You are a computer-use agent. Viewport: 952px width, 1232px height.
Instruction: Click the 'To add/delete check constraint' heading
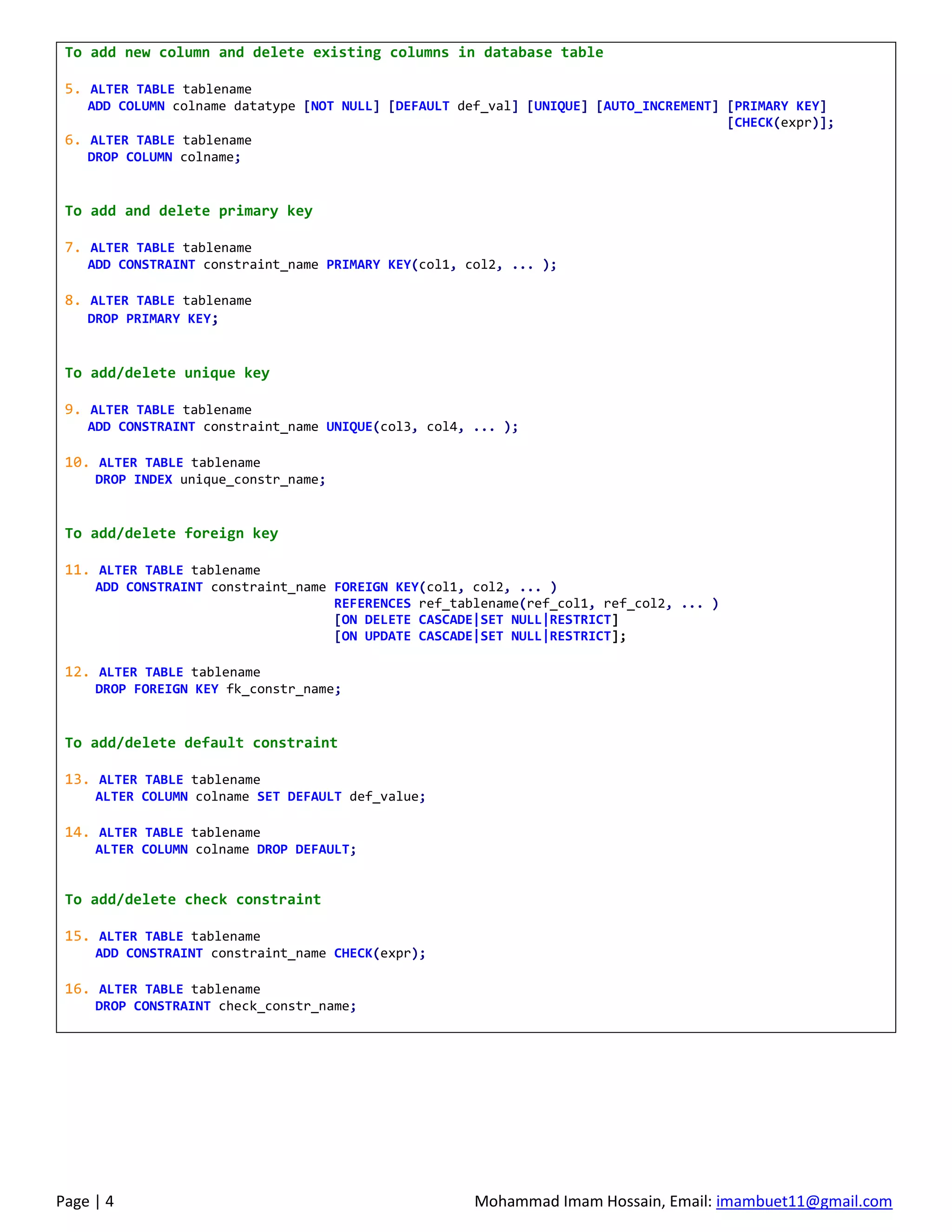(192, 899)
